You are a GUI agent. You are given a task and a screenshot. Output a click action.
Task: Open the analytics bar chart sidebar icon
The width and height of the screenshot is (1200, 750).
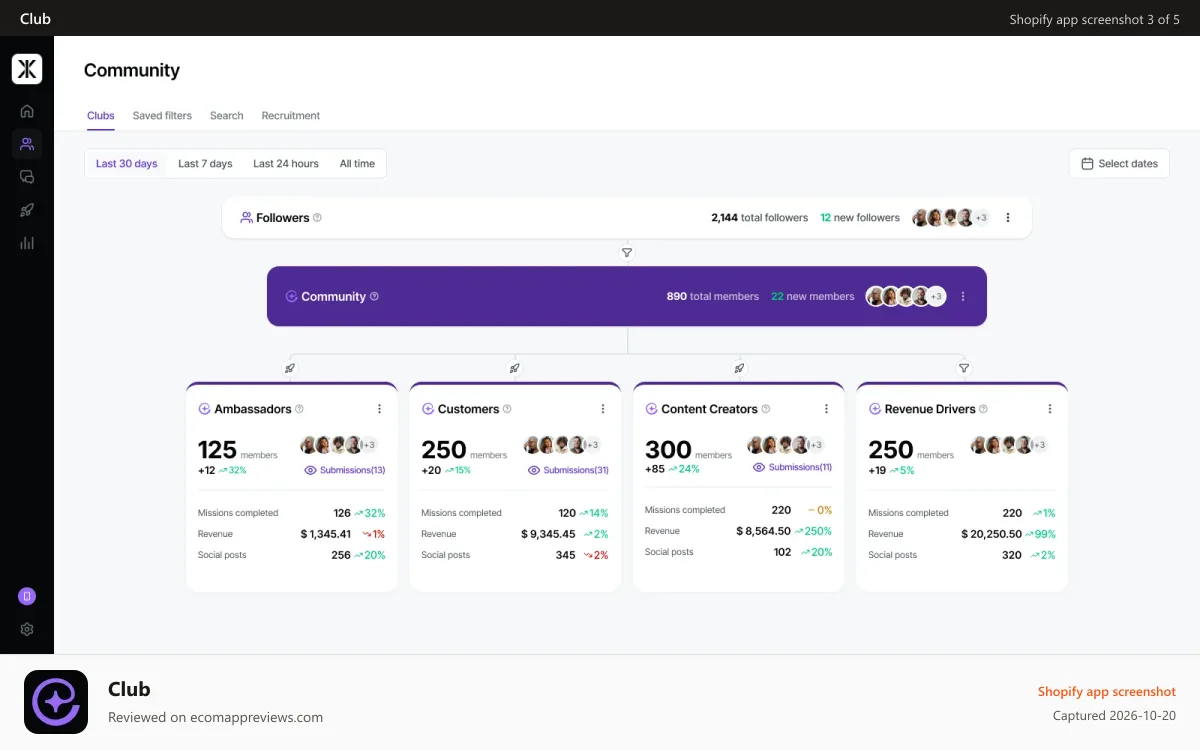(27, 243)
